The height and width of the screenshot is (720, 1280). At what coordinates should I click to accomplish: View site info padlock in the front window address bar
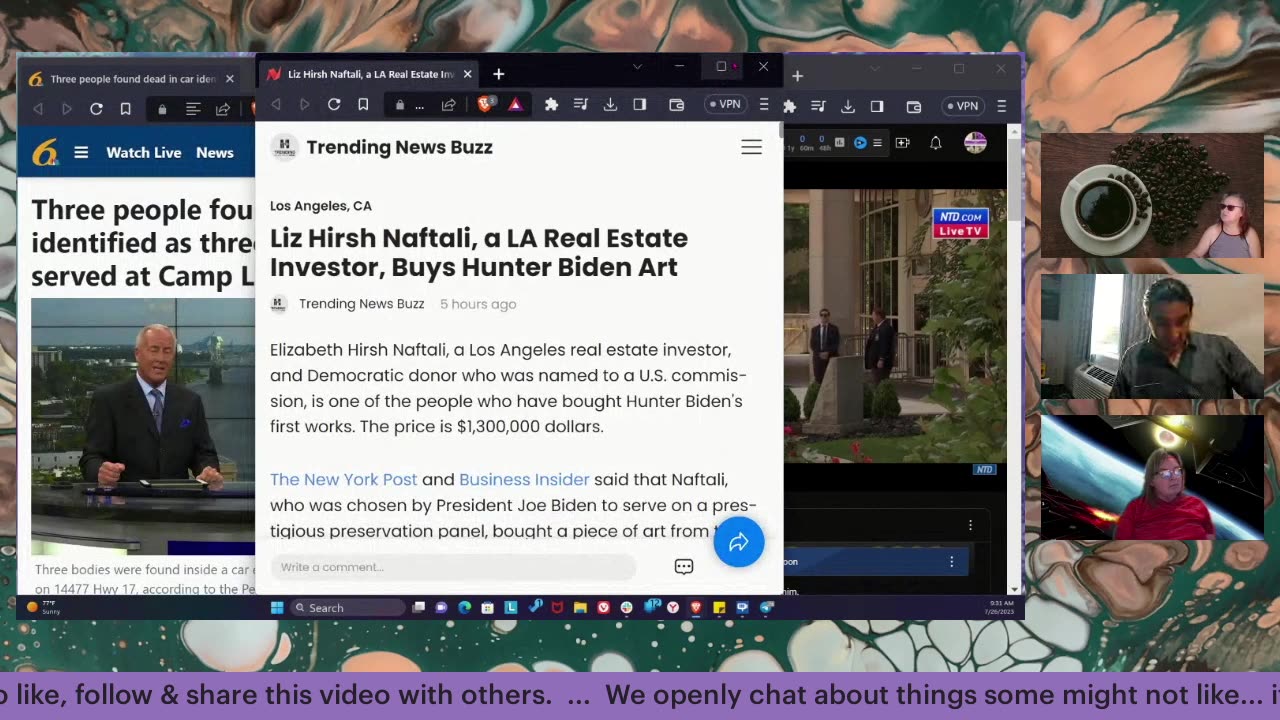(x=400, y=105)
